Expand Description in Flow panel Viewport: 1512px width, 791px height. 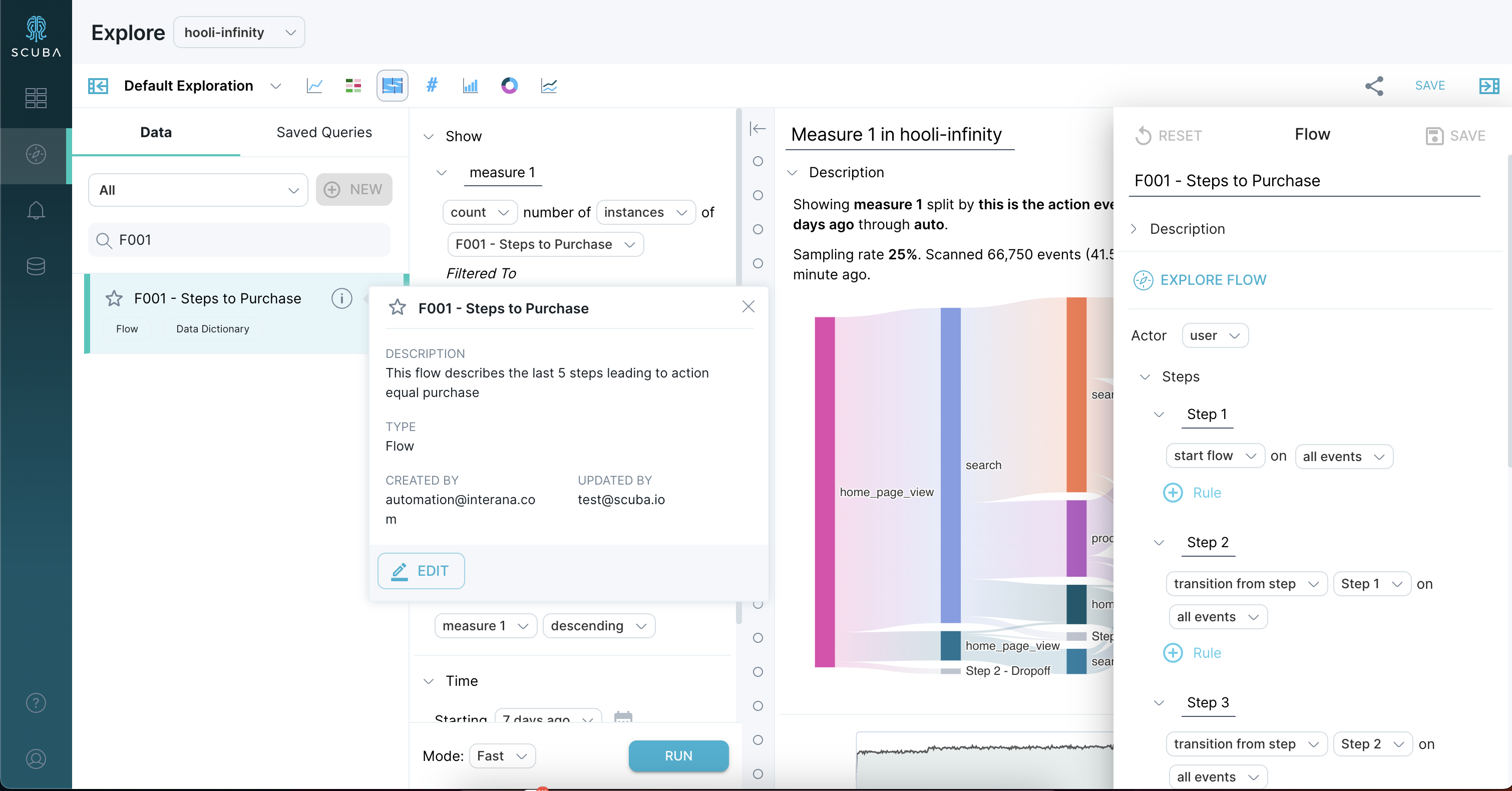point(1133,229)
